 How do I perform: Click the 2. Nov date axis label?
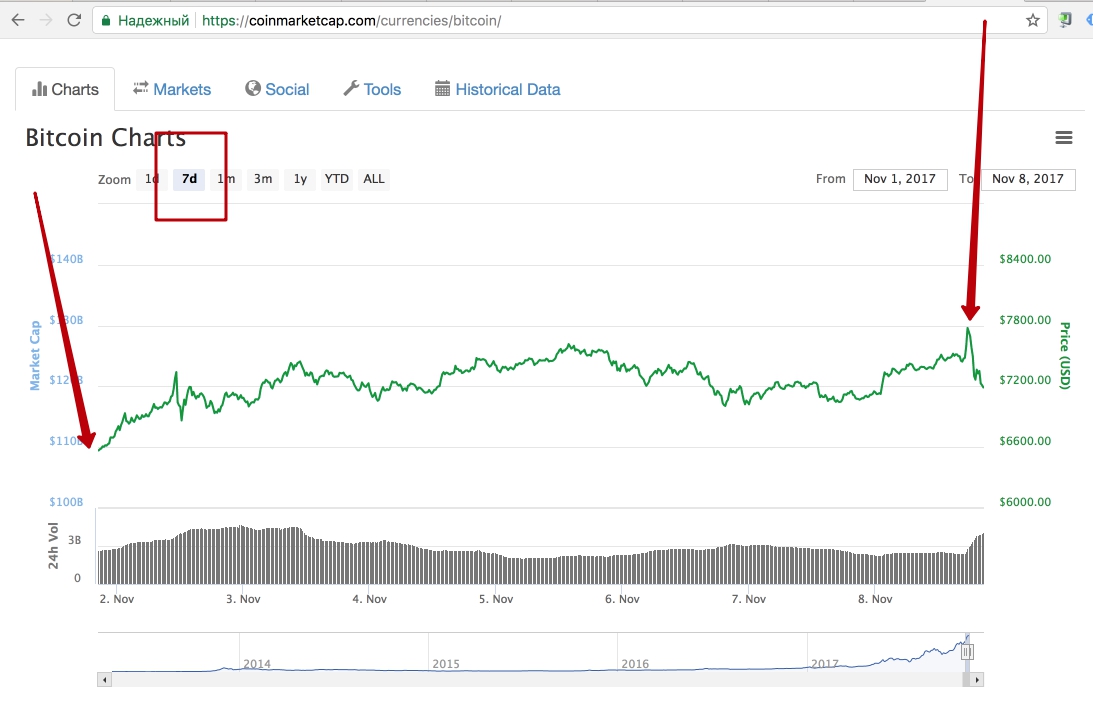click(117, 599)
